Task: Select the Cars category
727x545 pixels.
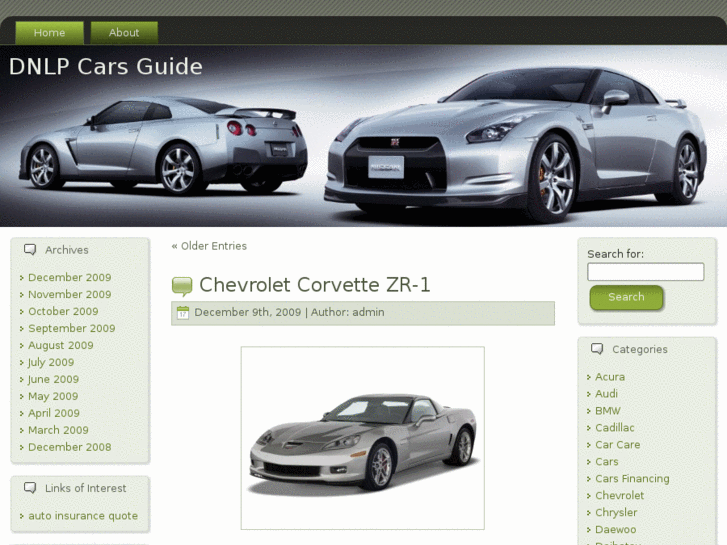Action: [607, 462]
